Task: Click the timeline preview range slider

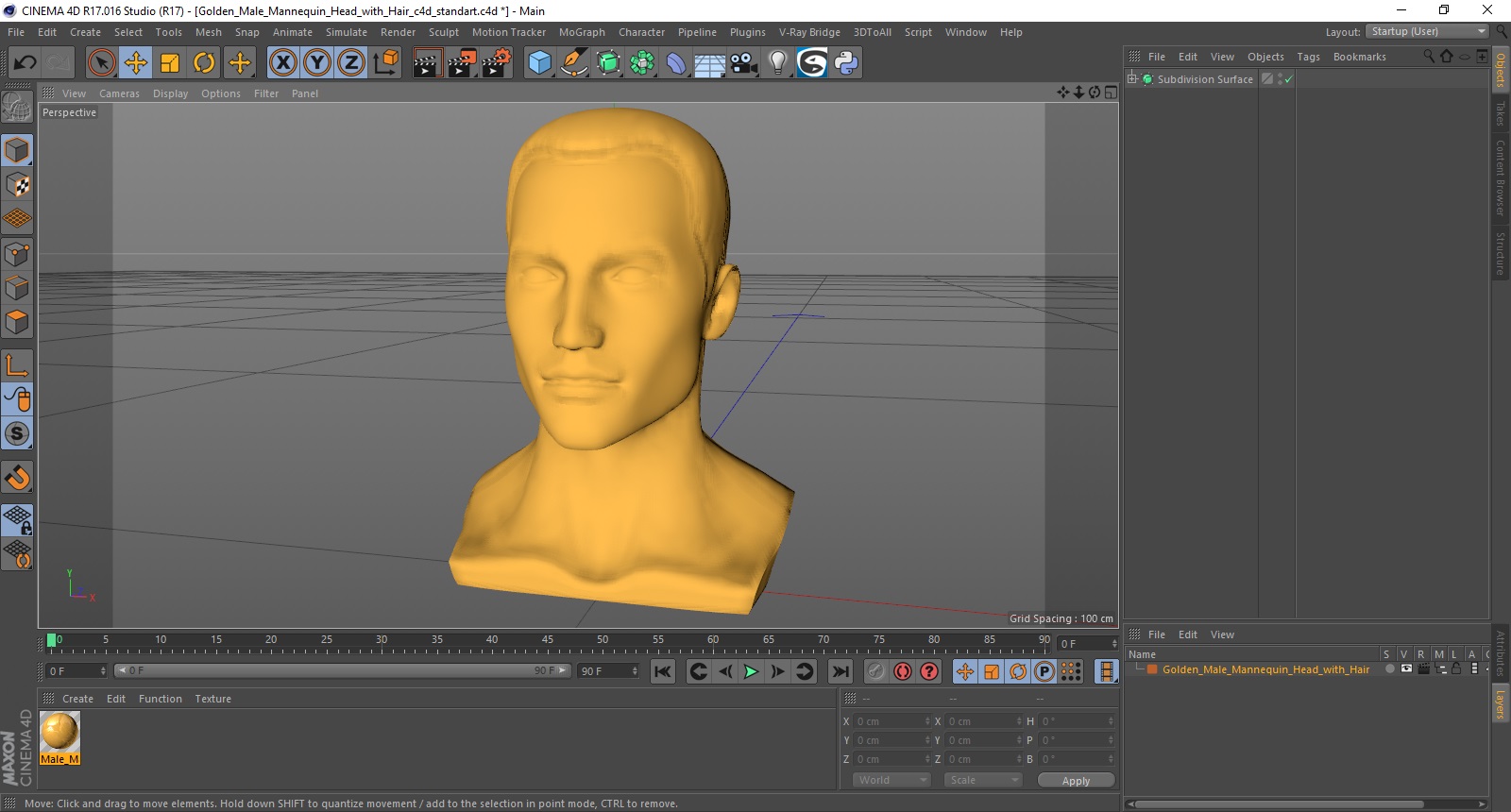Action: (343, 670)
